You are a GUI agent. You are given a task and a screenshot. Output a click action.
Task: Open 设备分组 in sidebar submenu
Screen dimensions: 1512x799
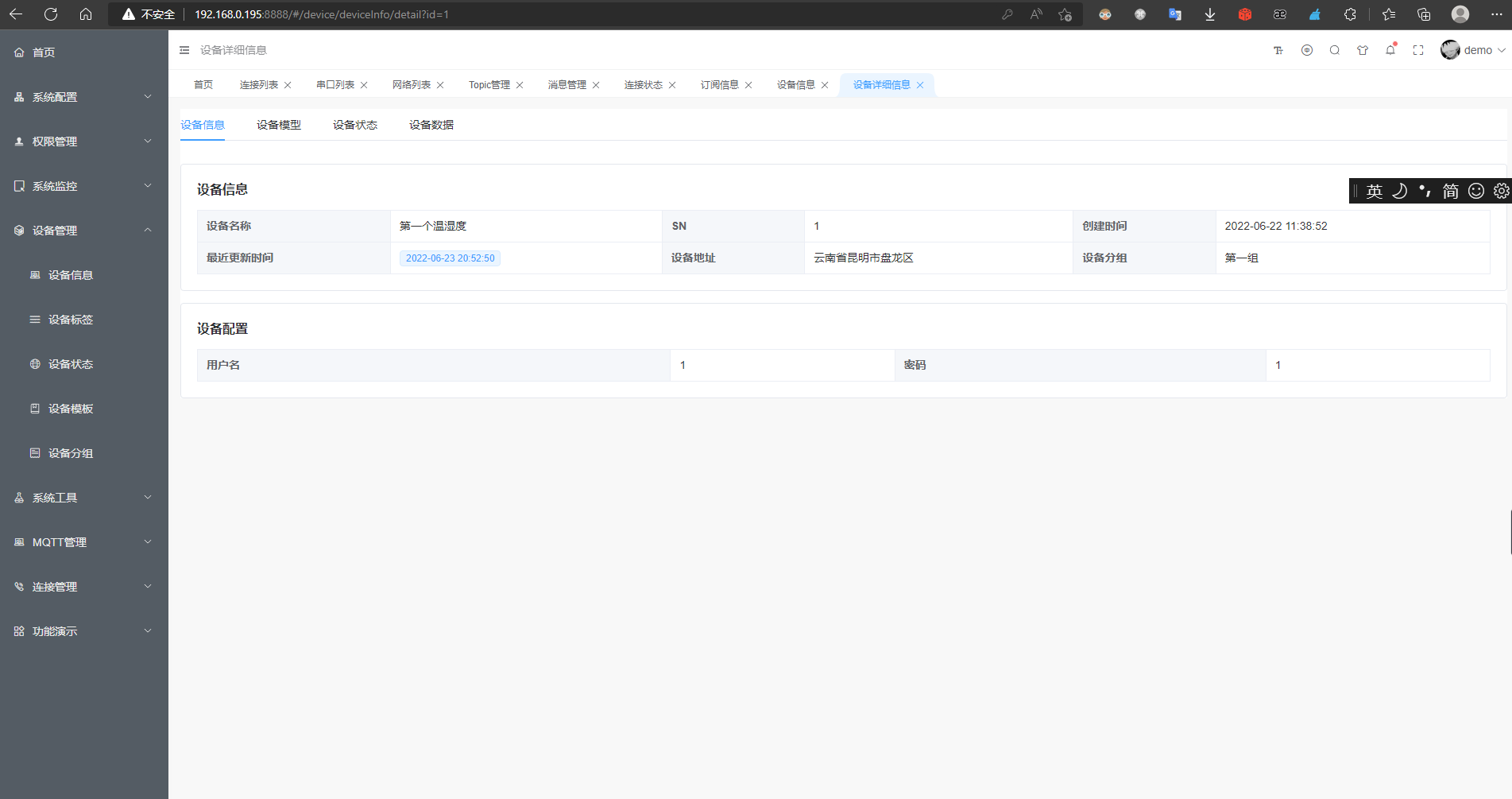point(84,453)
